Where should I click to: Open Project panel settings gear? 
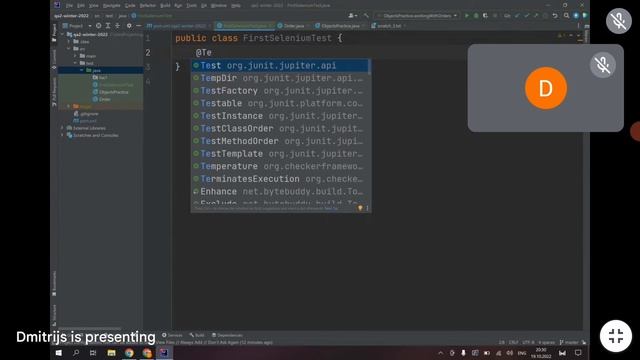(129, 26)
